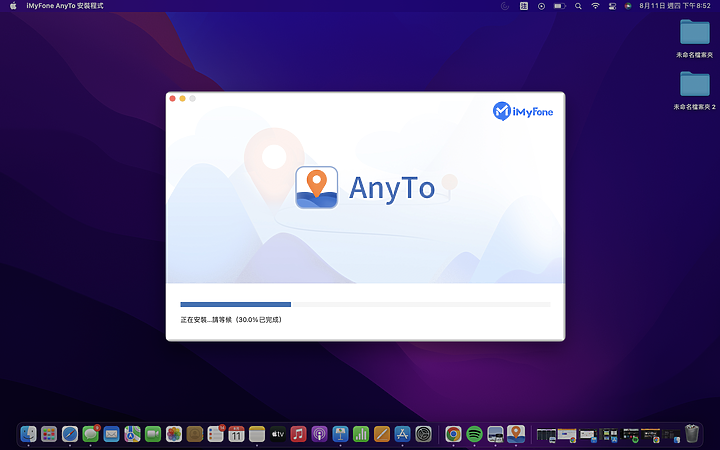
Task: Click the AnyTo installer icon in dock
Action: 516,433
